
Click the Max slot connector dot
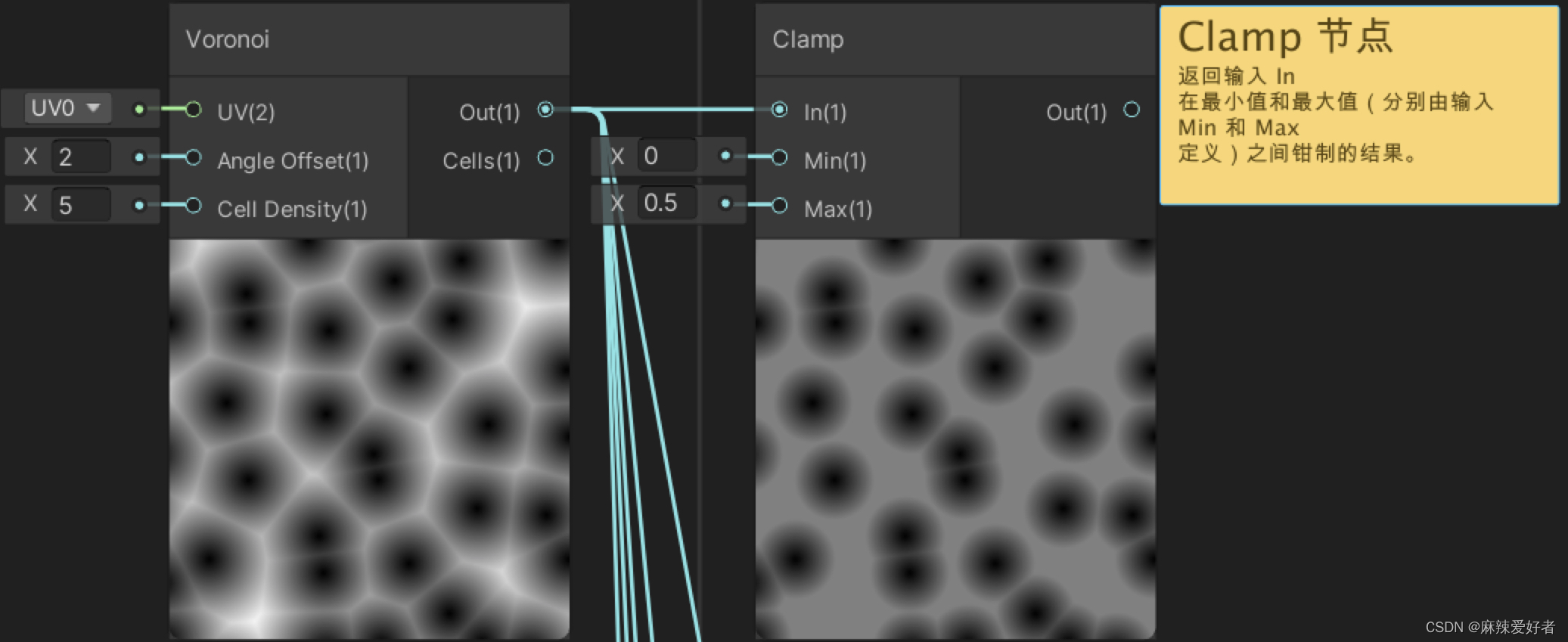click(x=725, y=203)
